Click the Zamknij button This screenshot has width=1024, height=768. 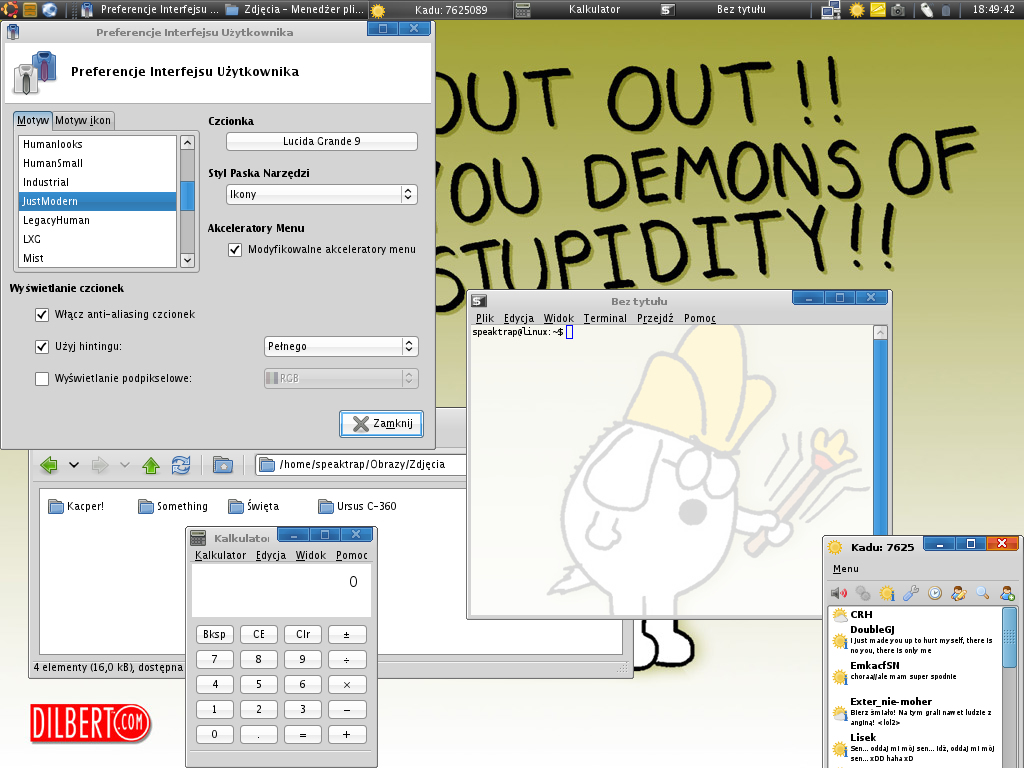tap(381, 424)
